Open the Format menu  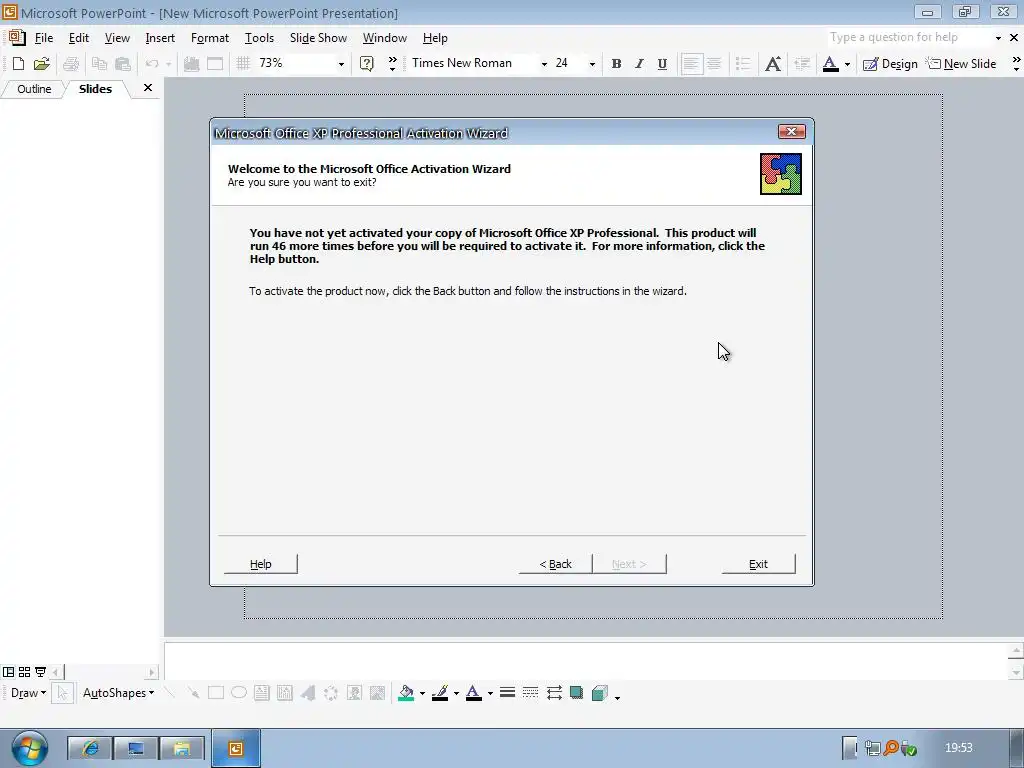point(210,38)
